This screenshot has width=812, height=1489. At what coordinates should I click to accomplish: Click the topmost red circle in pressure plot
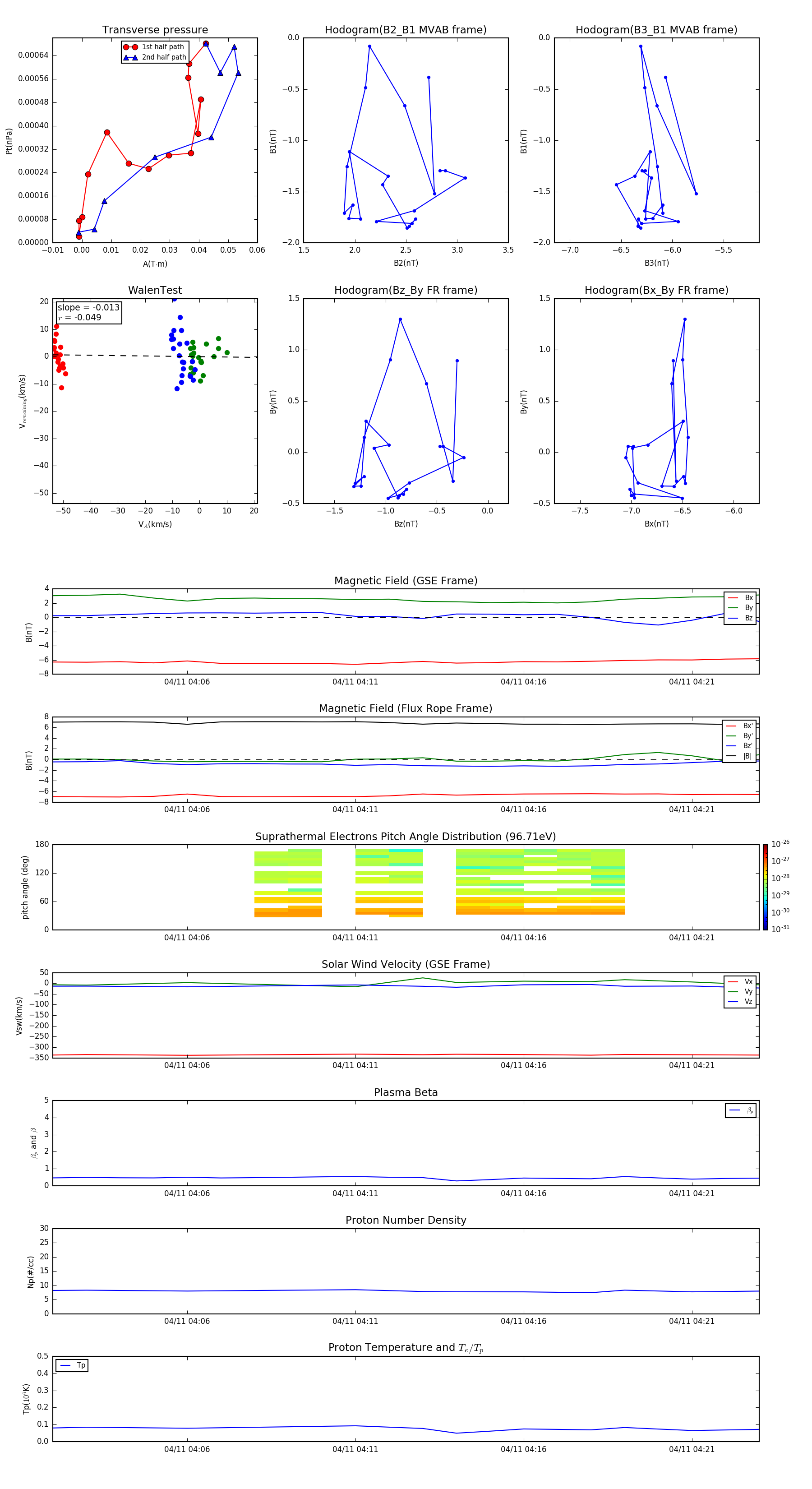coord(206,44)
